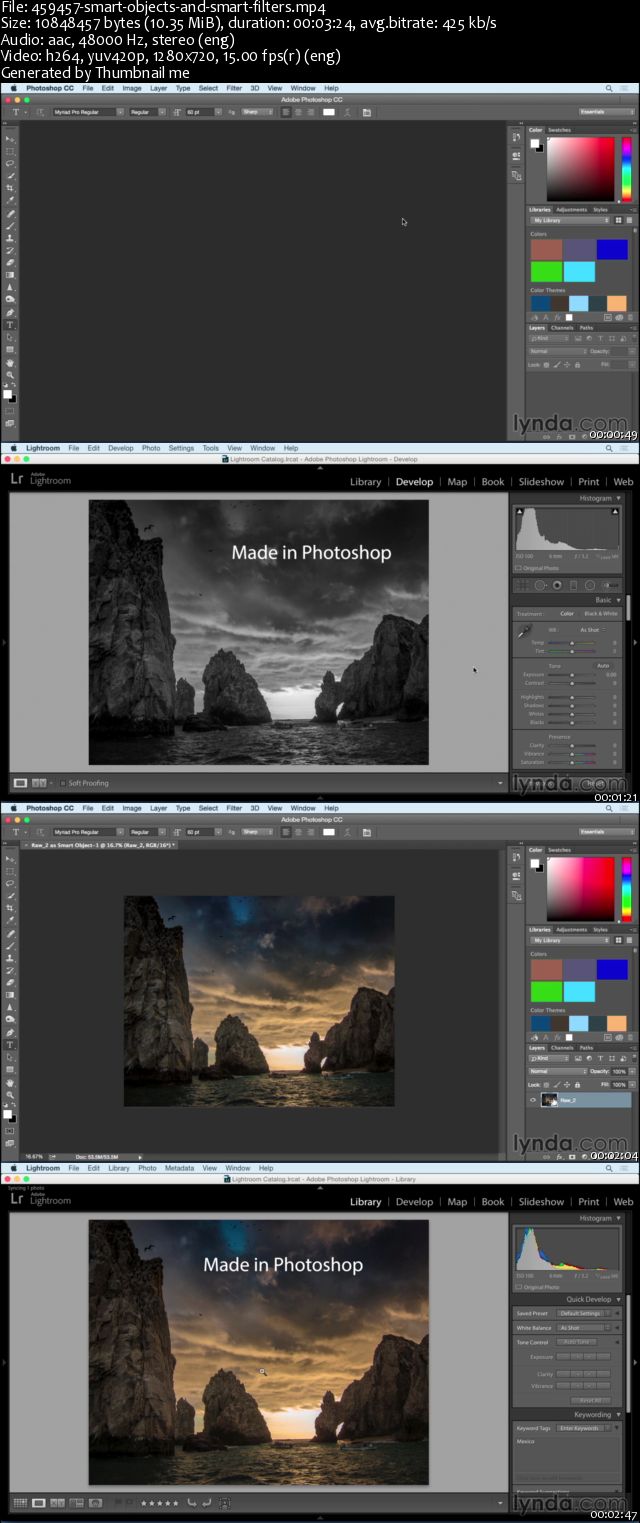
Task: Choose the Lasso tool in the empty Photoshop frame
Action: click(11, 164)
